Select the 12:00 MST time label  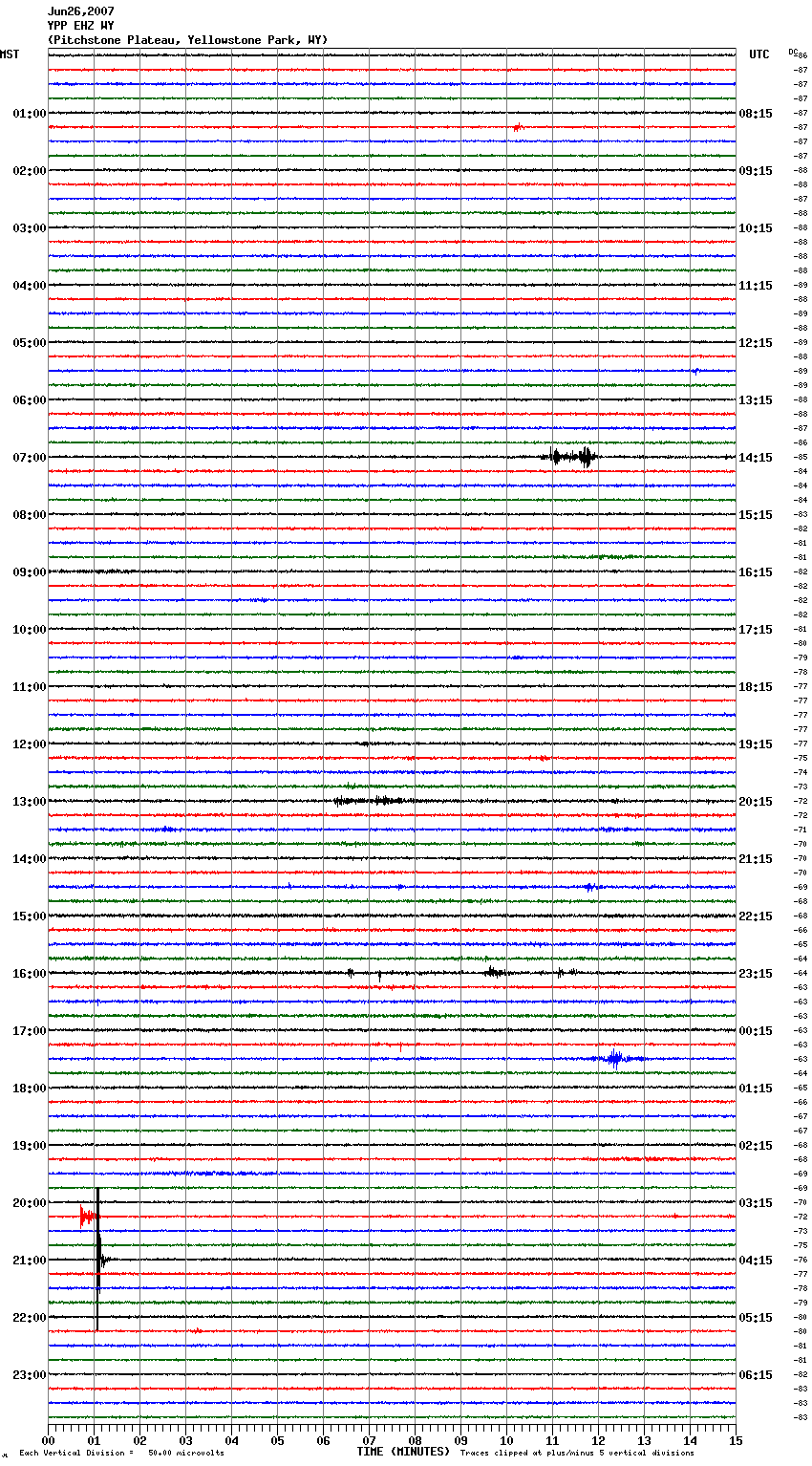point(30,744)
